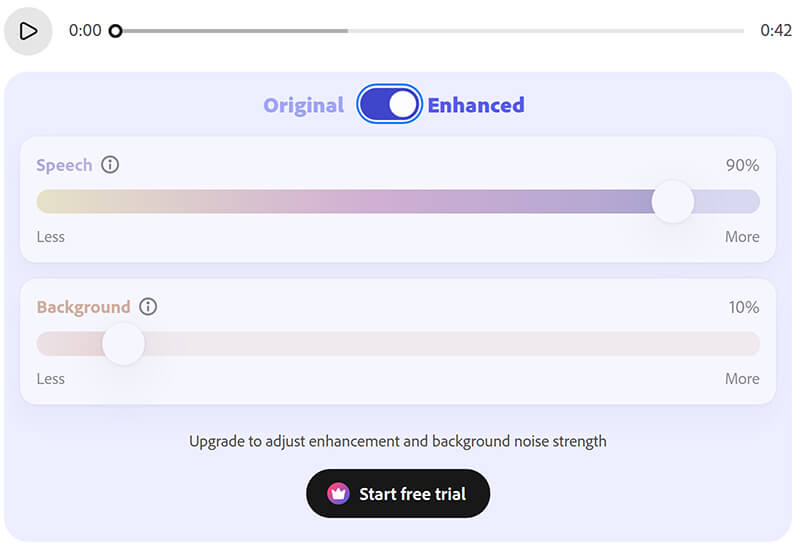Click crown icon on trial button
Screen dimensions: 800x558
tap(338, 494)
